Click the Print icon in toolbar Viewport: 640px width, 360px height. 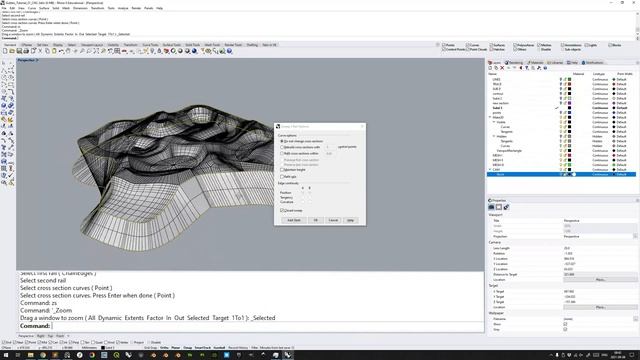click(26, 51)
